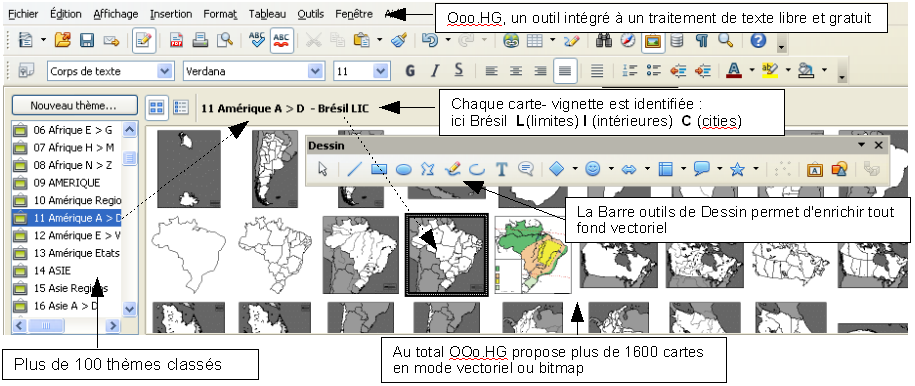Open the Fichier menu

click(22, 14)
